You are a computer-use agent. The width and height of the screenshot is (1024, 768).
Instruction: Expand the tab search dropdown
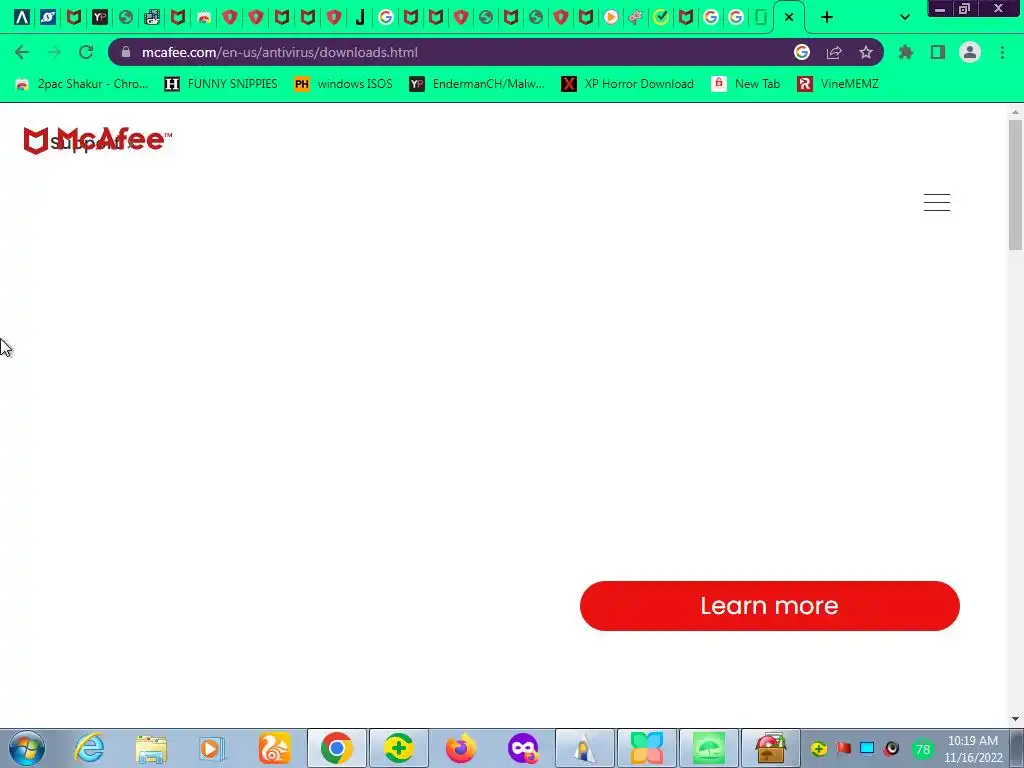[x=904, y=17]
